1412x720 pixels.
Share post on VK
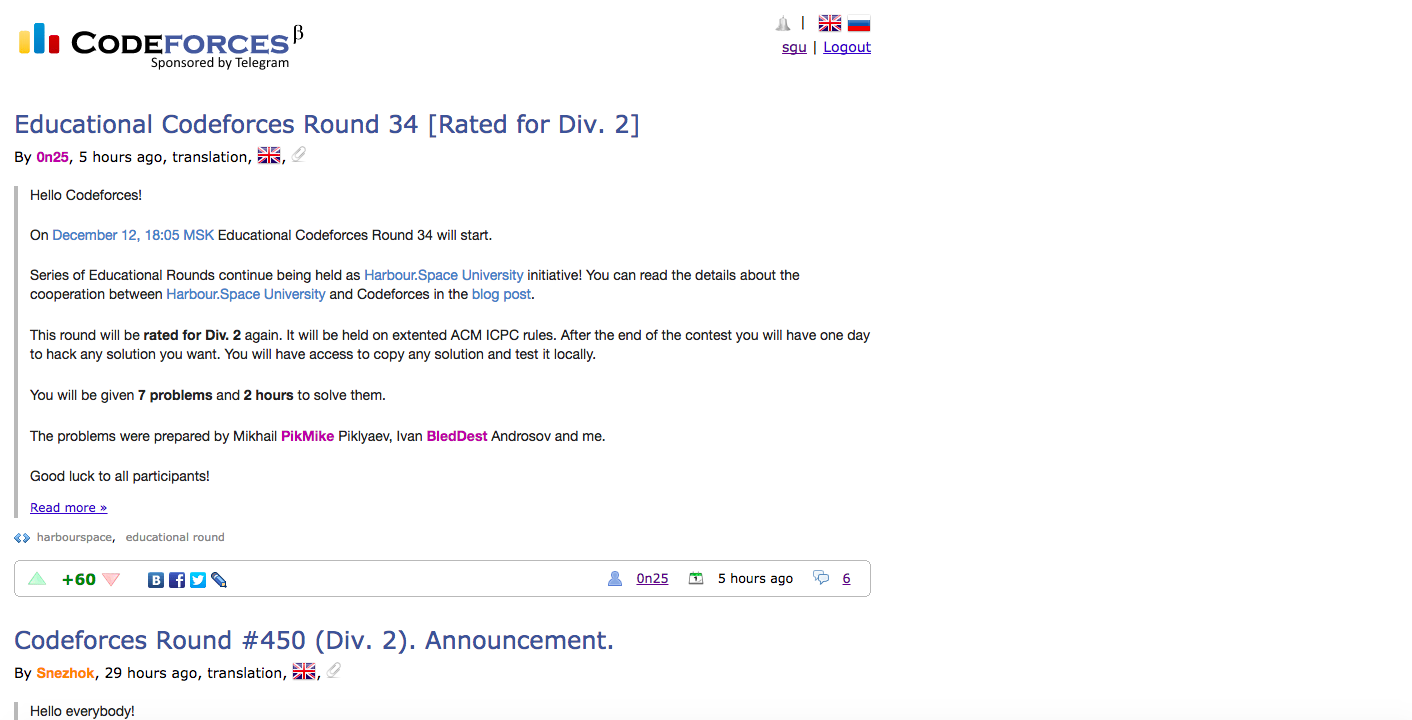[156, 579]
